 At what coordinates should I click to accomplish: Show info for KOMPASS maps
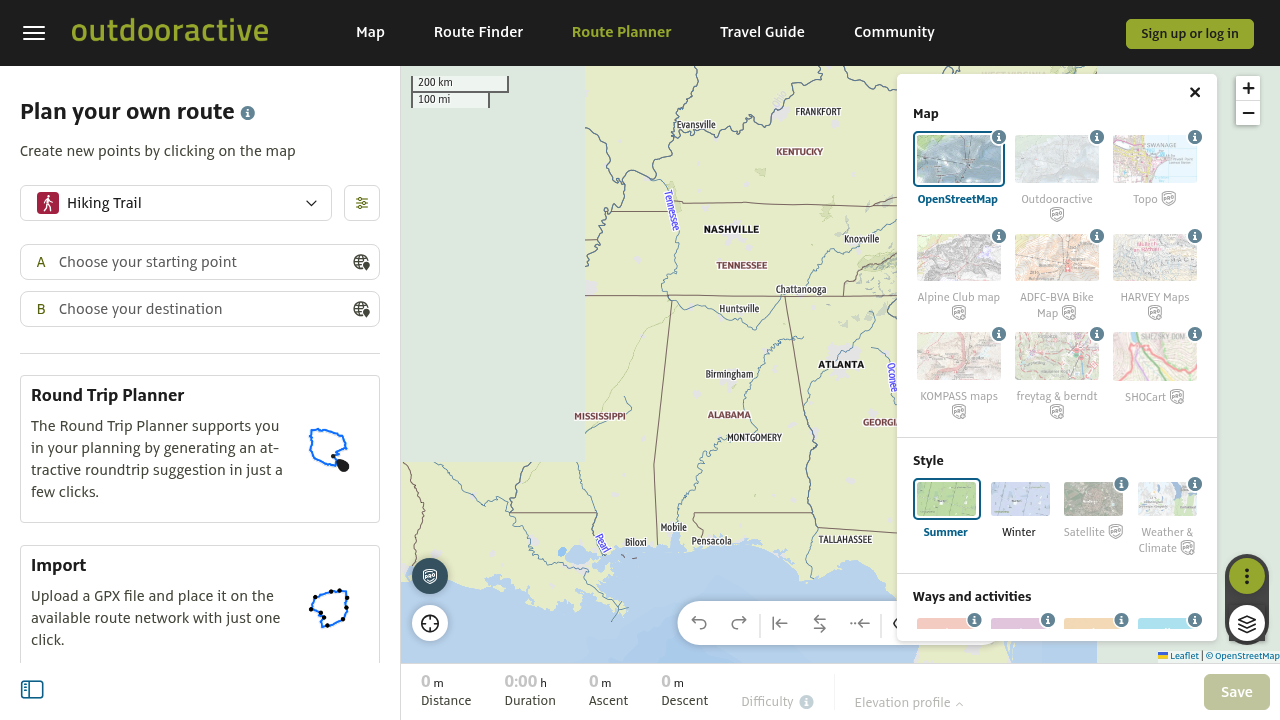tap(999, 334)
